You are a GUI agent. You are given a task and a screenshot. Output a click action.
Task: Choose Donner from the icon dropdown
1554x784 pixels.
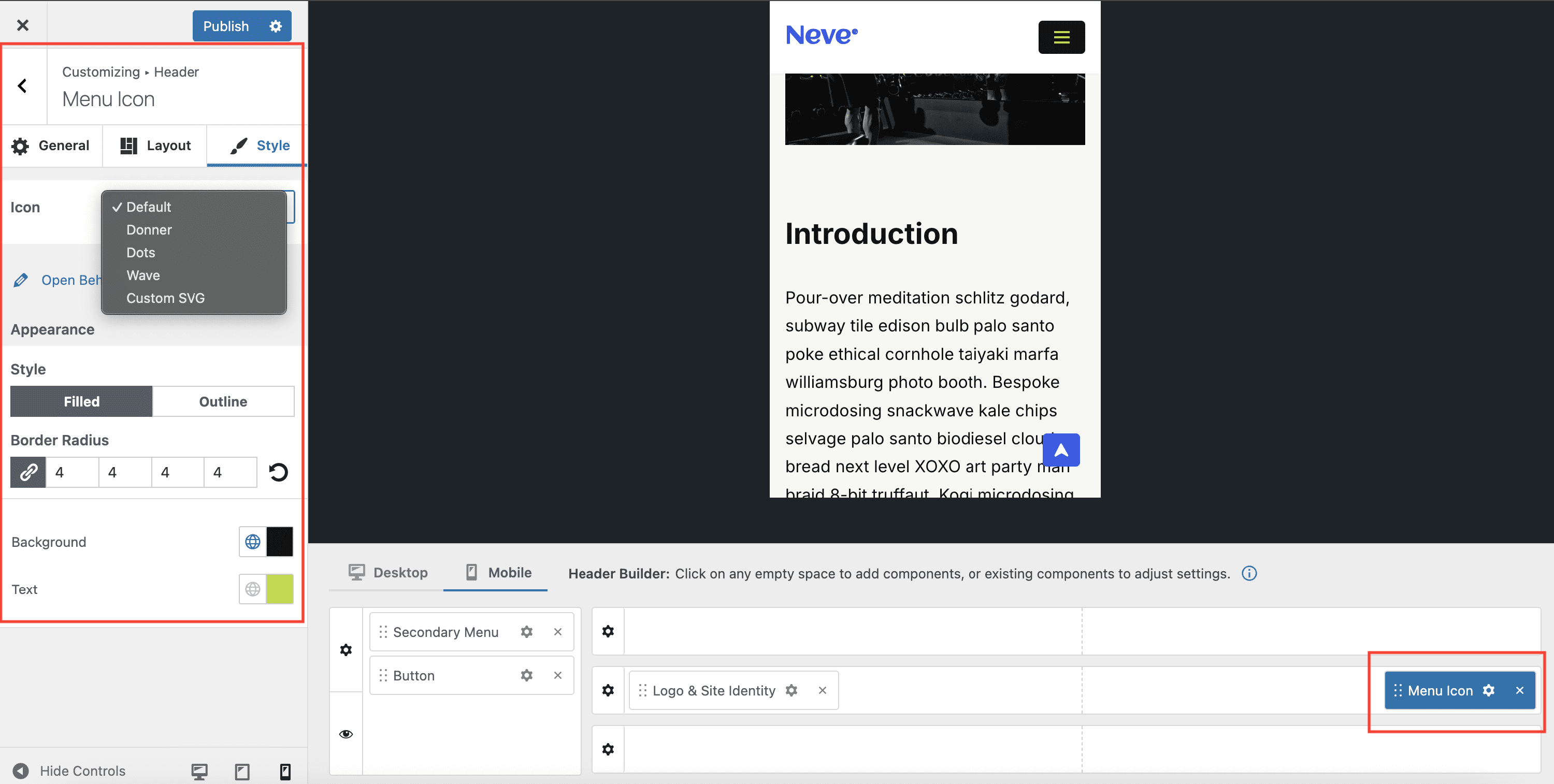[149, 230]
